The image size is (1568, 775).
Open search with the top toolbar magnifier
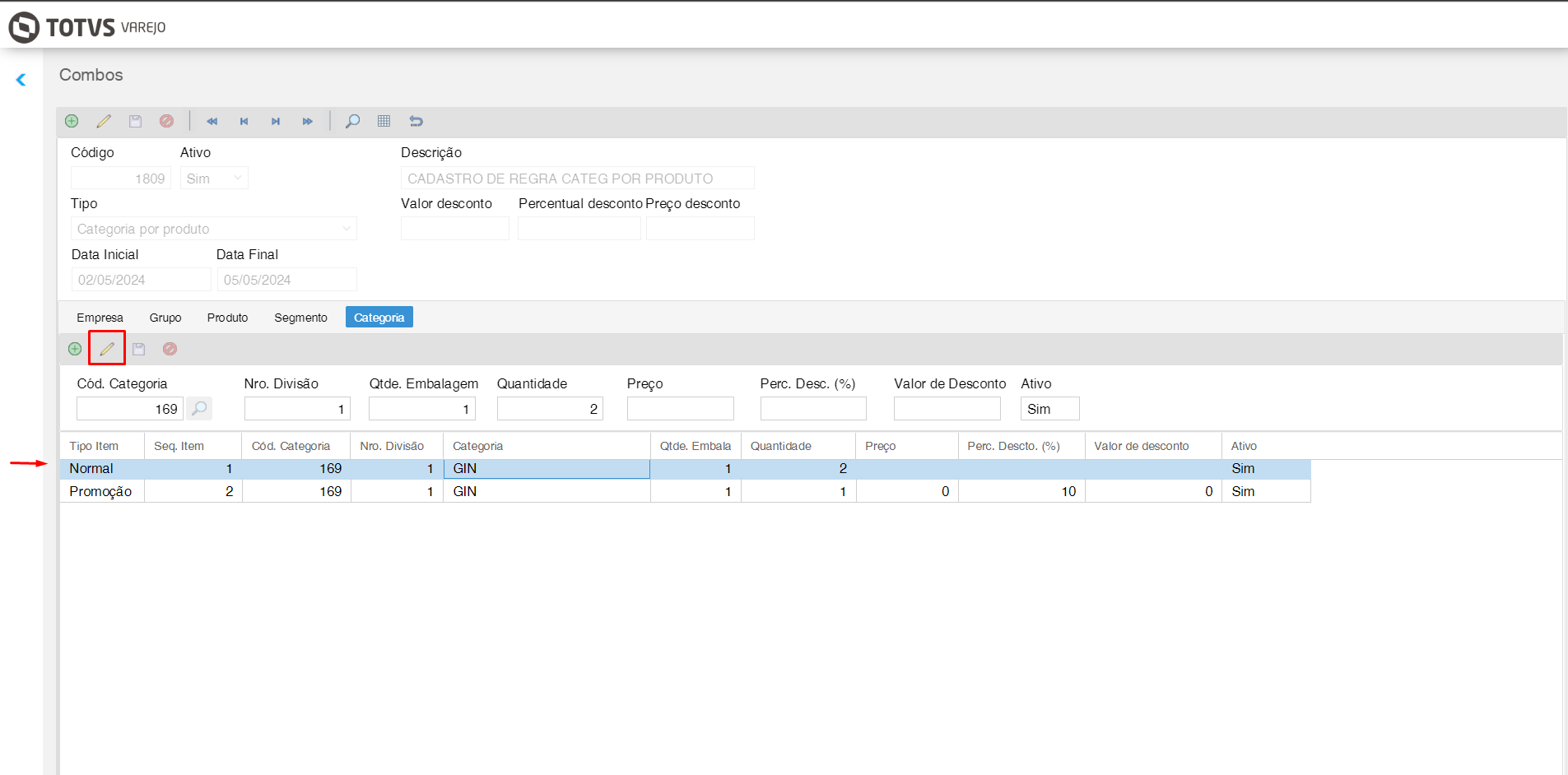(x=352, y=121)
